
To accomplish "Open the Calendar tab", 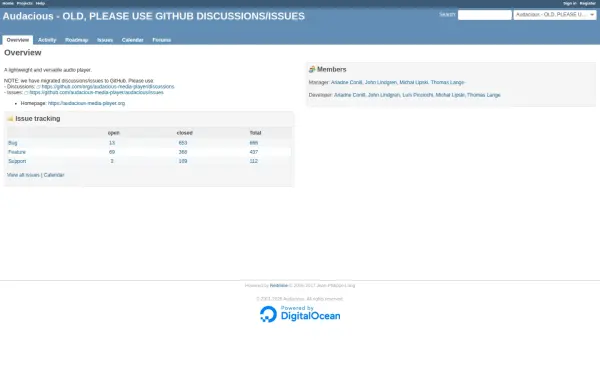I will [132, 40].
